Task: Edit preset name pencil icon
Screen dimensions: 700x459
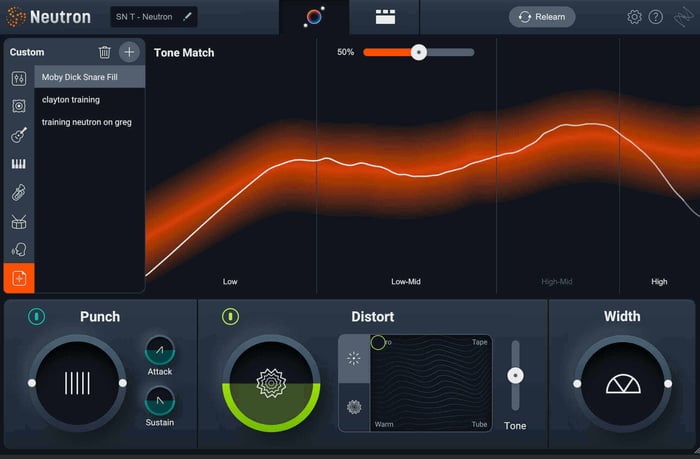Action: [188, 17]
